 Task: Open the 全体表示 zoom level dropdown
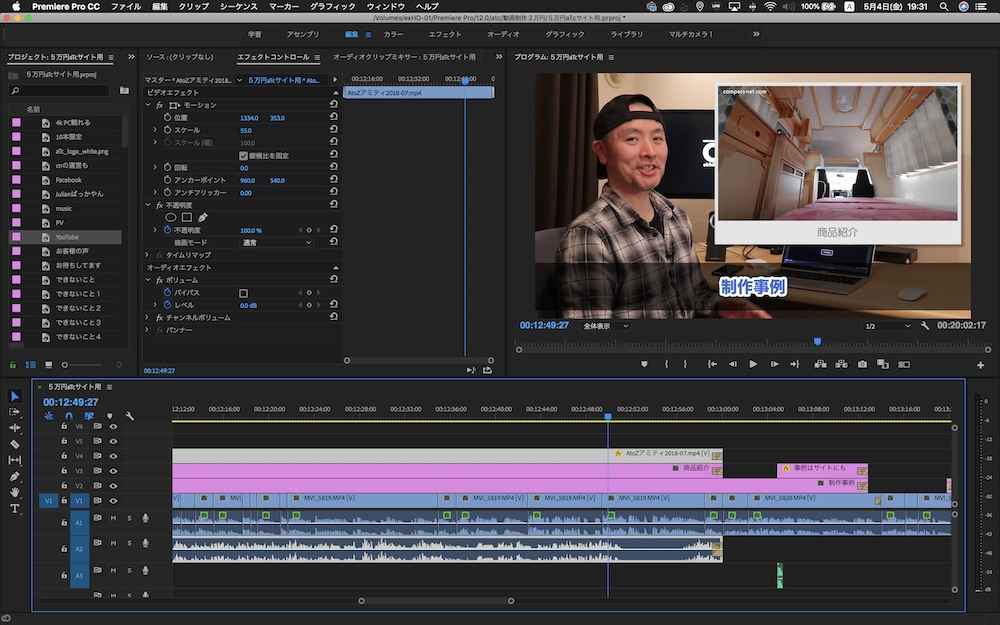606,326
